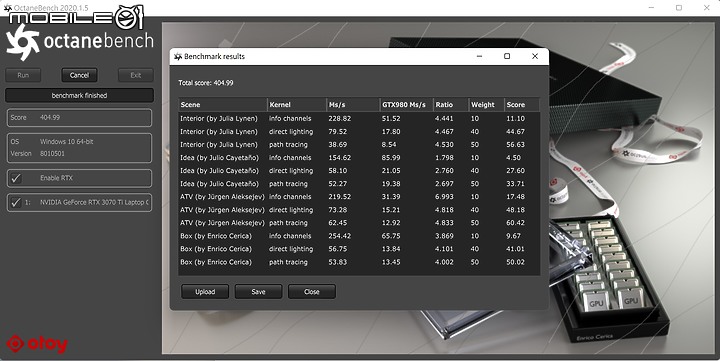Click the Benchmark results dialog title icon
Viewport: 720px width, 361px height.
178,56
